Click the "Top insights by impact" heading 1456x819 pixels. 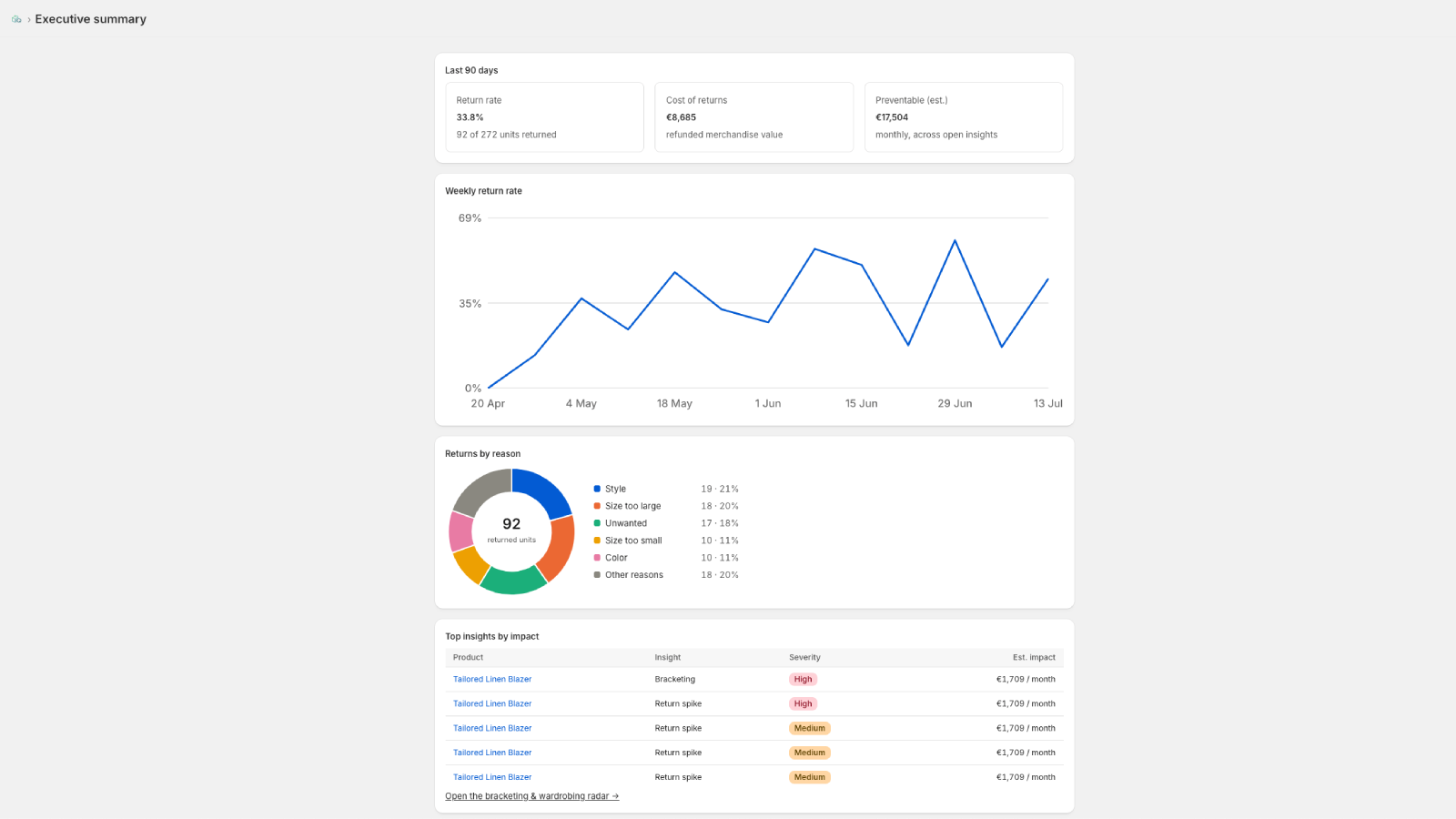(491, 637)
